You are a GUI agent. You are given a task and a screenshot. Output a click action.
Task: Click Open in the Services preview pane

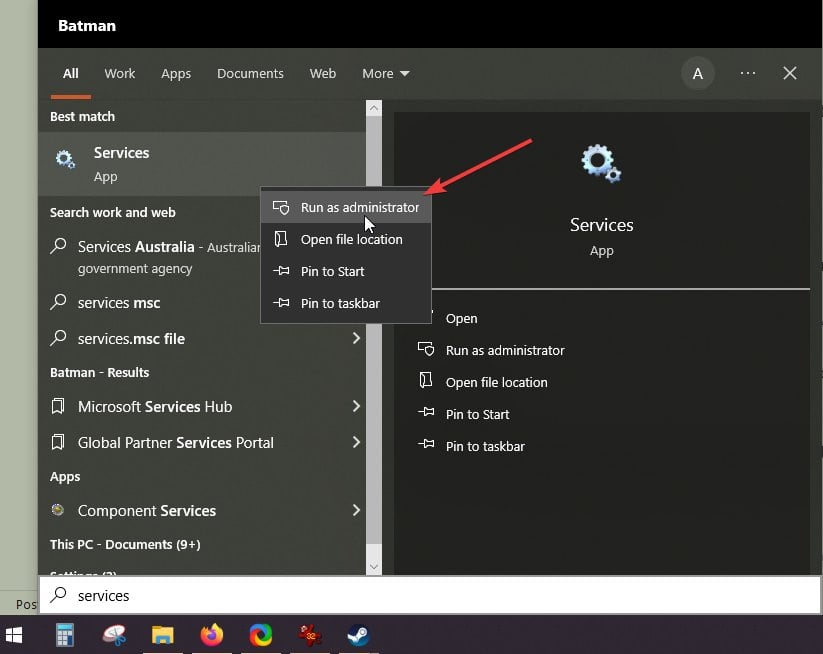tap(461, 319)
